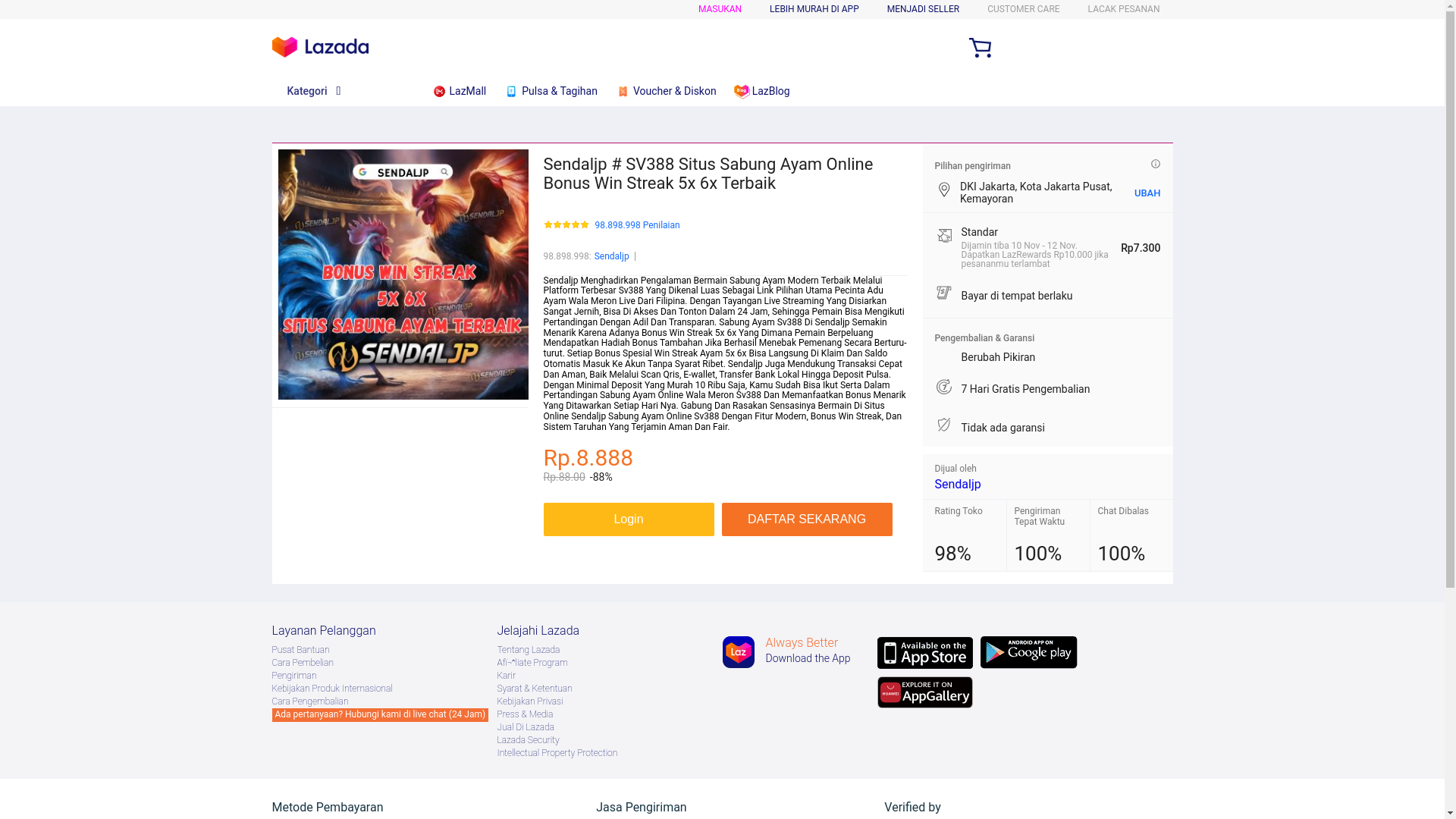Click the 98% Rating Toko value
The height and width of the screenshot is (819, 1456).
952,554
